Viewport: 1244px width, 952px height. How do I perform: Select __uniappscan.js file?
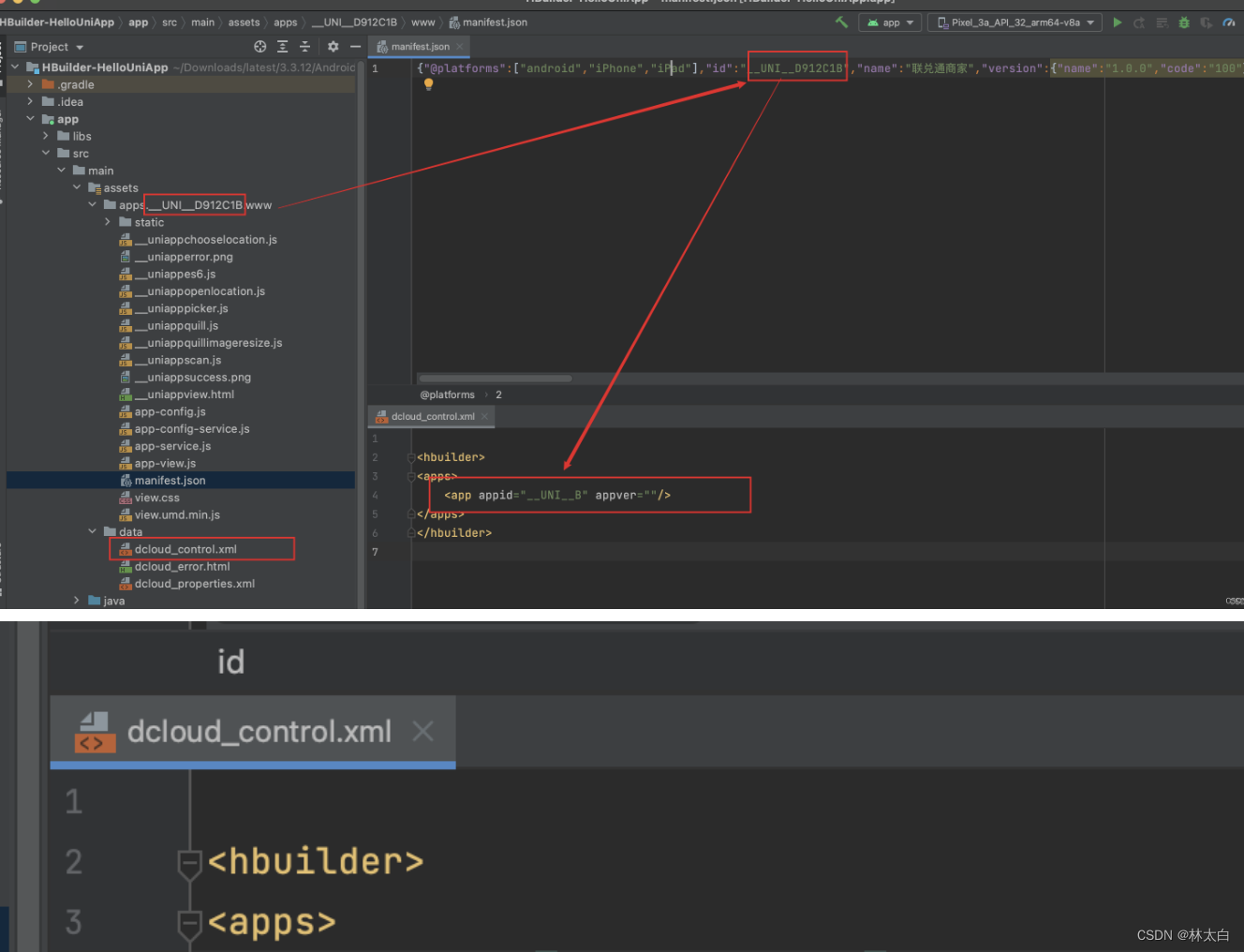177,360
